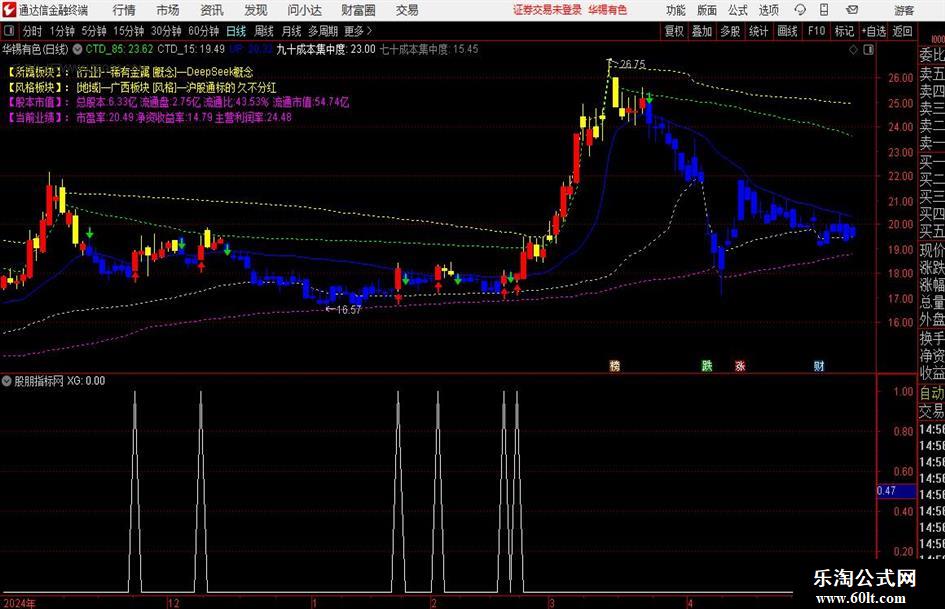Image resolution: width=945 pixels, height=609 pixels.
Task: Expand main chart indicator dropdown next to 华锡有色(日线)
Action: (x=77, y=49)
